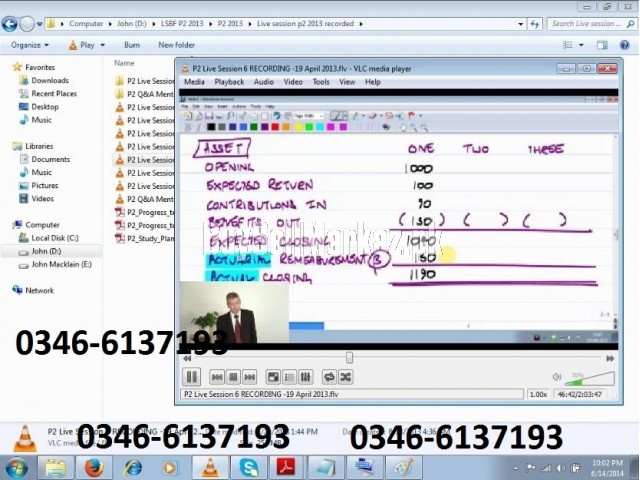Open the Playback menu in VLC
The image size is (640, 480).
coord(228,82)
